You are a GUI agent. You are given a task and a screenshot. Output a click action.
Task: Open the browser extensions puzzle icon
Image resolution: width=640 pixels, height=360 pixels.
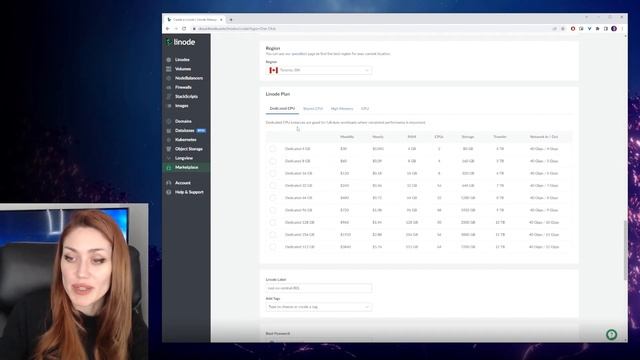pyautogui.click(x=598, y=29)
